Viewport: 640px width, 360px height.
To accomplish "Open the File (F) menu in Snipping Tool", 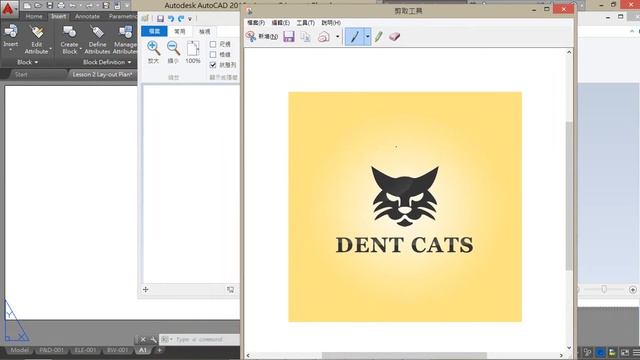I will click(x=256, y=23).
